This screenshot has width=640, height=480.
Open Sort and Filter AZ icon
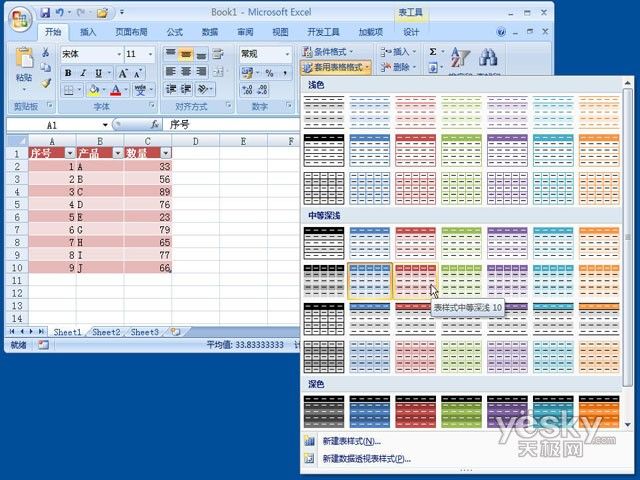[460, 58]
